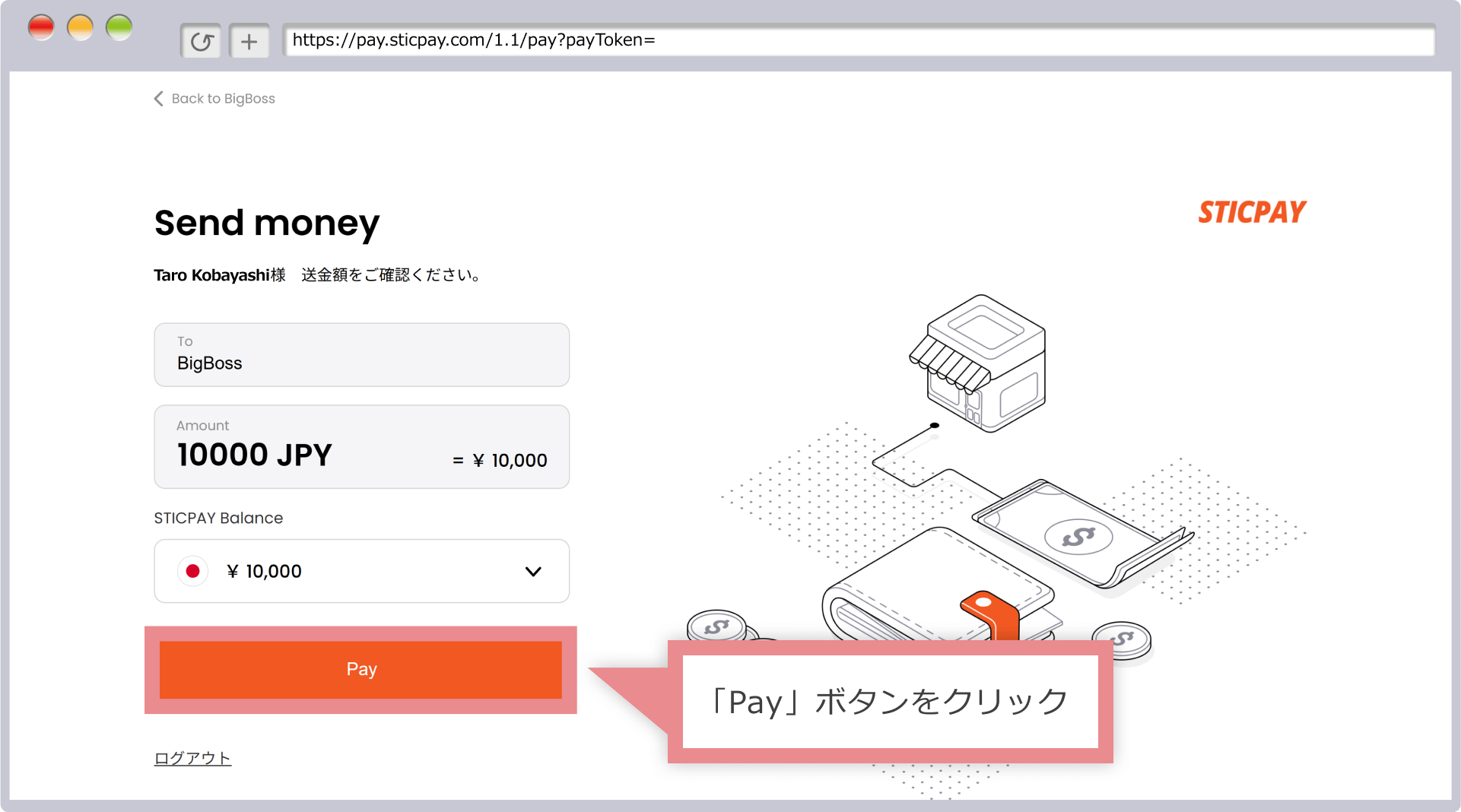The image size is (1461, 812).
Task: Click the banknote dollar illustration
Action: coord(1078,536)
